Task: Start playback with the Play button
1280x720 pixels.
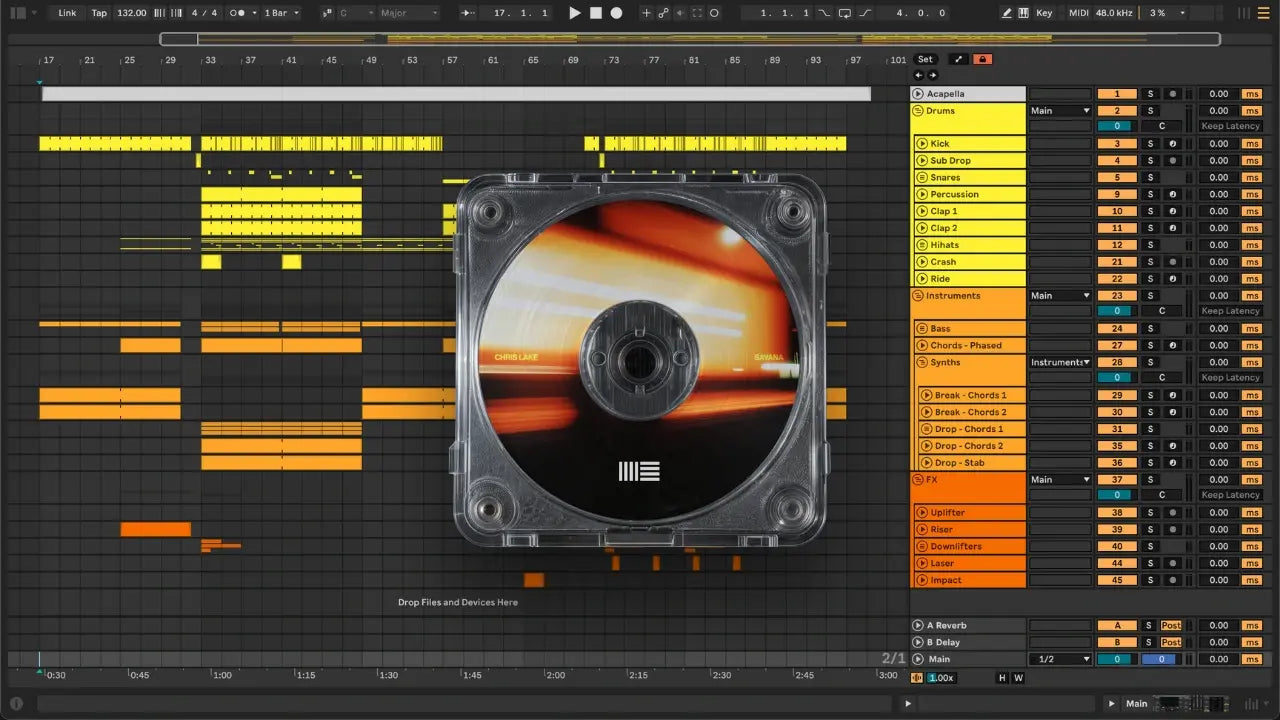Action: [574, 13]
